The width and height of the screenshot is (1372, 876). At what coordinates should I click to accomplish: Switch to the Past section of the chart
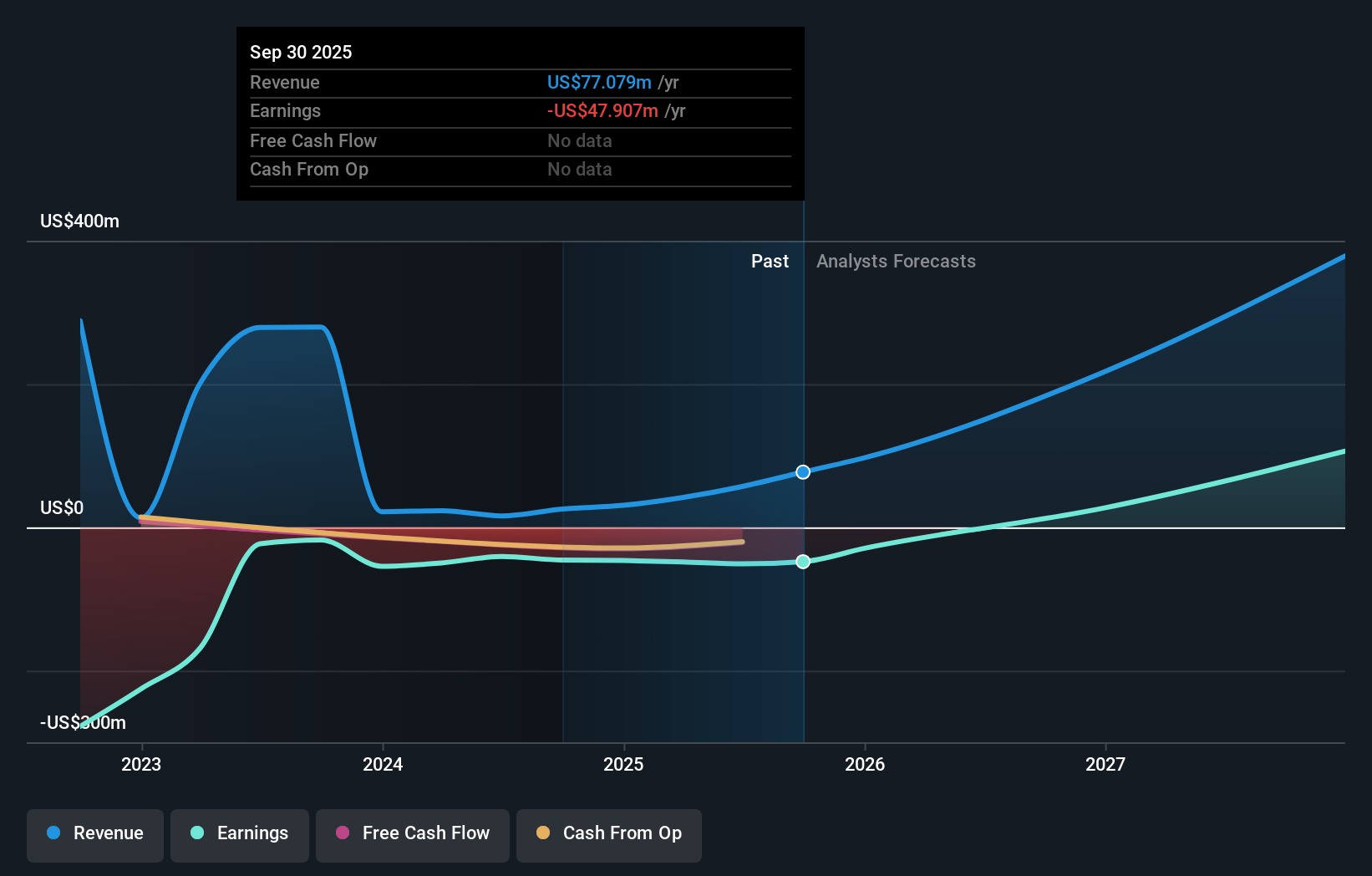click(770, 261)
